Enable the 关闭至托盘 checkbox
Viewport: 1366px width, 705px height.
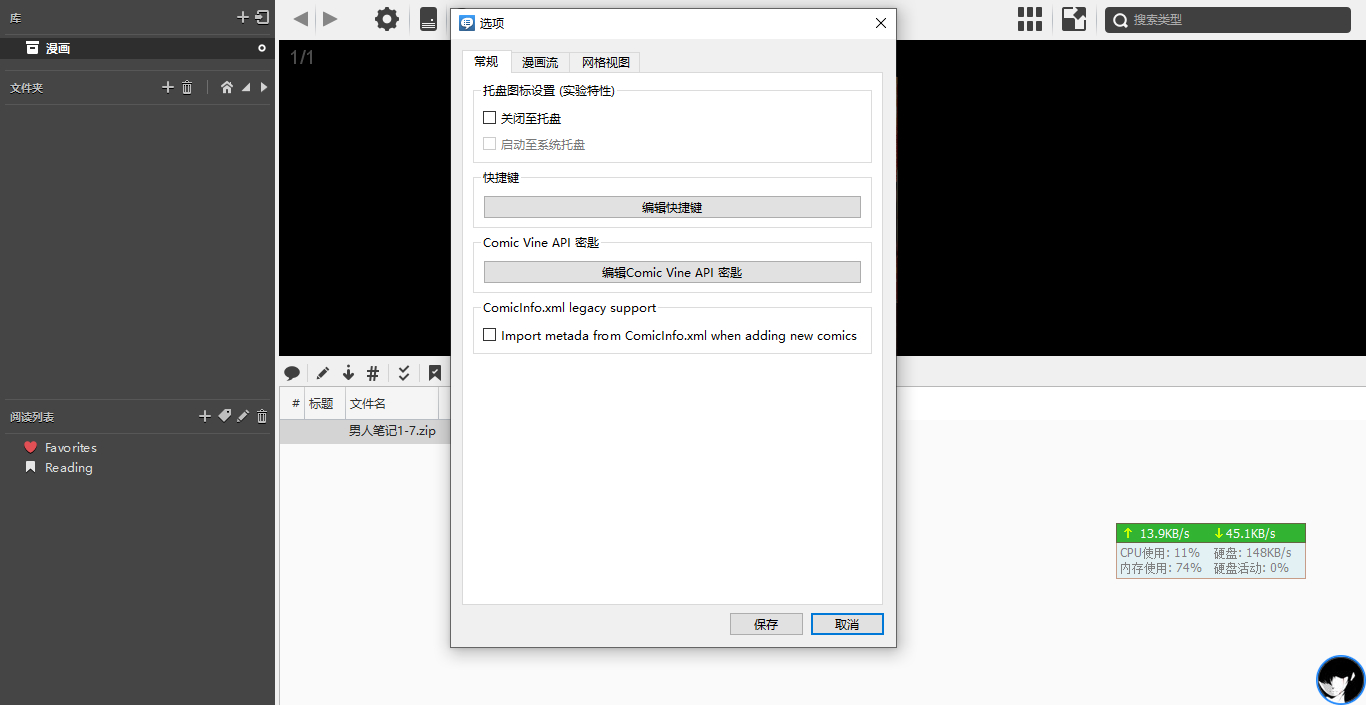coord(490,118)
